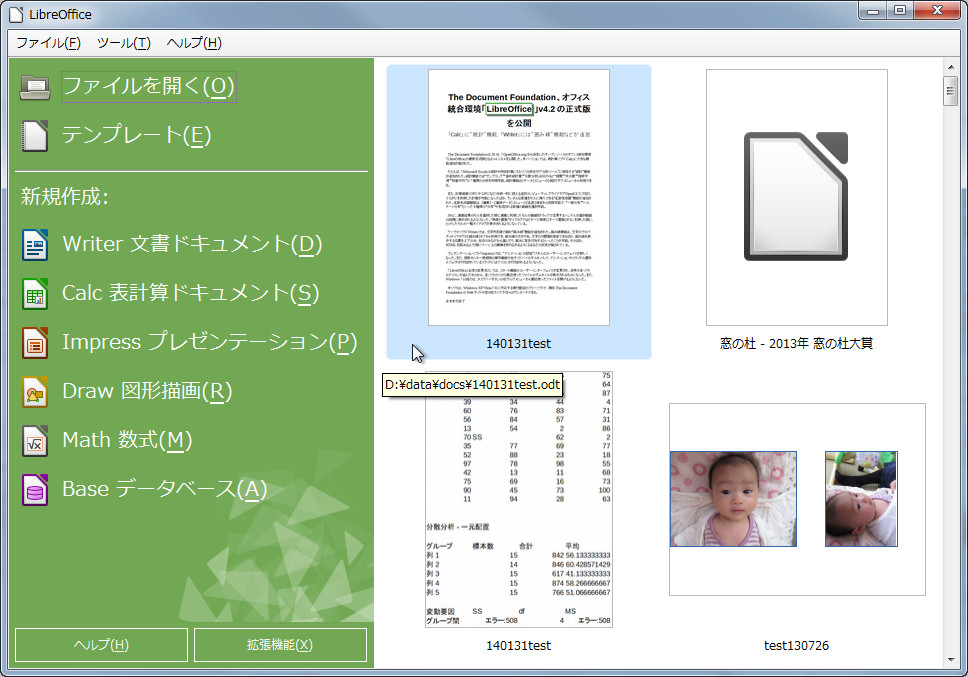
Task: Select the Draw drawing icon
Action: point(35,390)
